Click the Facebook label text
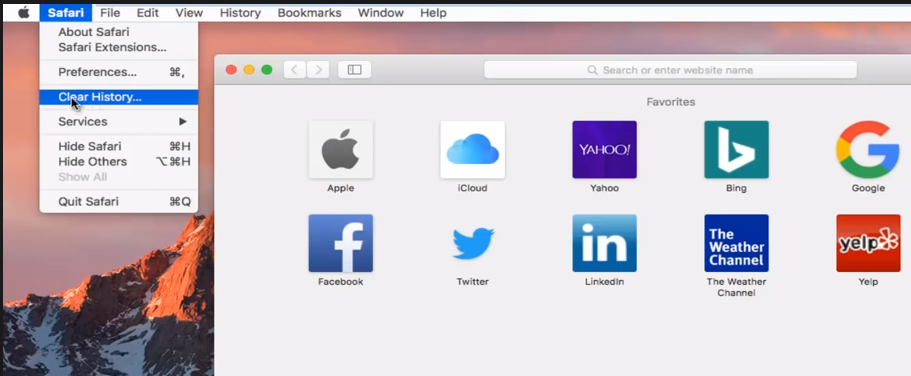This screenshot has height=376, width=911. click(x=340, y=282)
